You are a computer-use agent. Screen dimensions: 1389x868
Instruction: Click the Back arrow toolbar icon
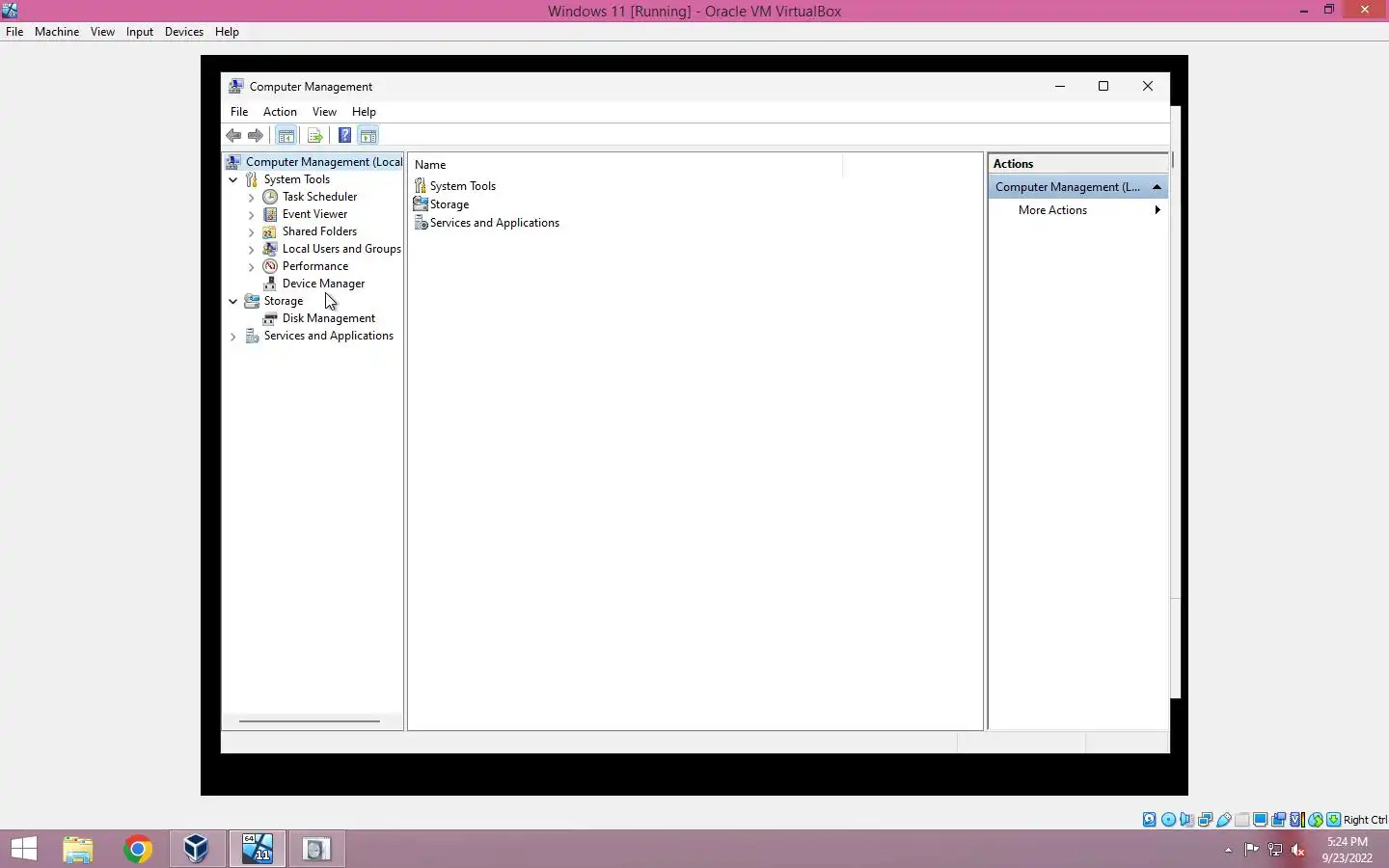pyautogui.click(x=233, y=136)
